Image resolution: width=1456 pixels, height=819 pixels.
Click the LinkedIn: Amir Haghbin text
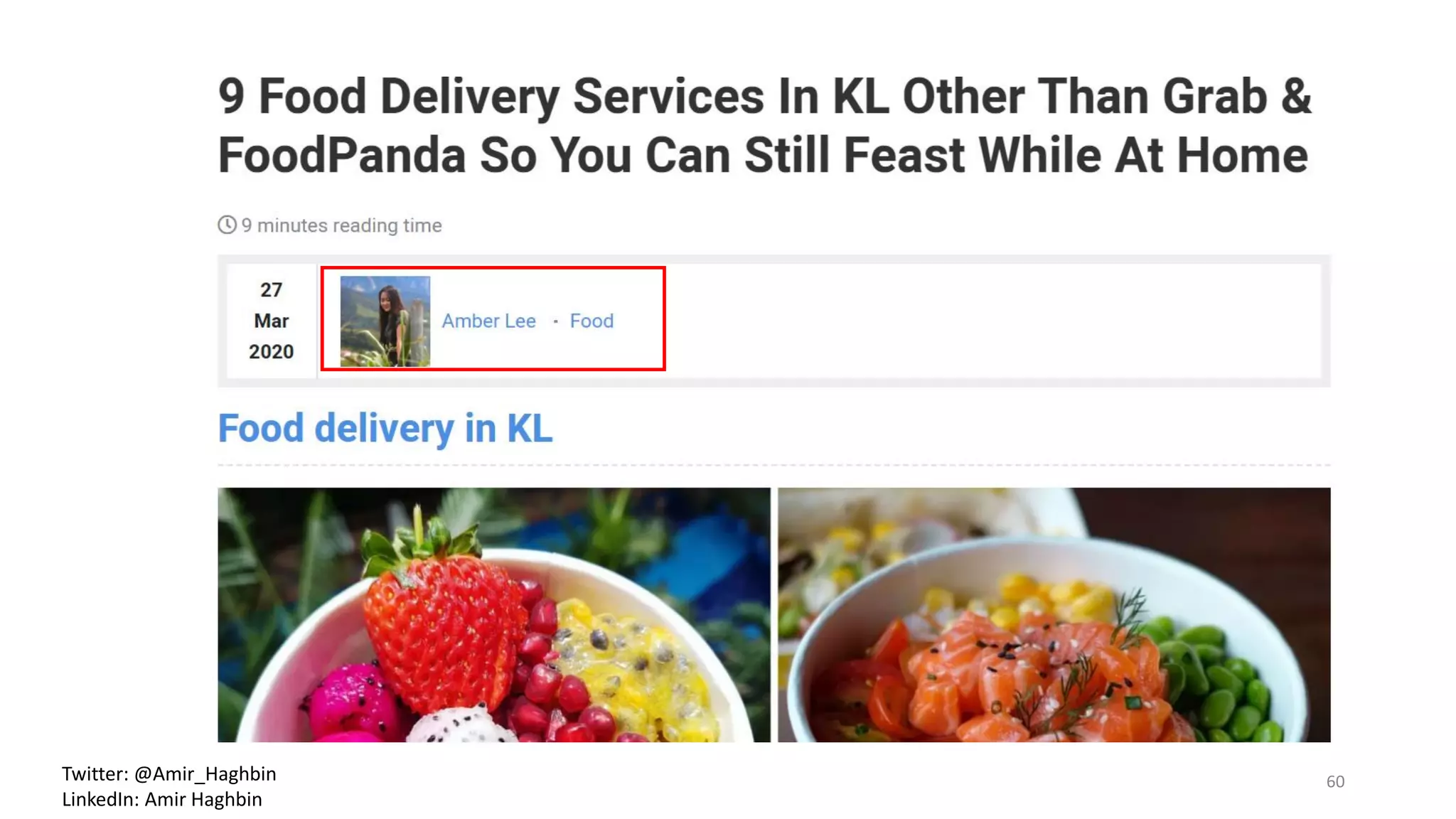point(162,799)
